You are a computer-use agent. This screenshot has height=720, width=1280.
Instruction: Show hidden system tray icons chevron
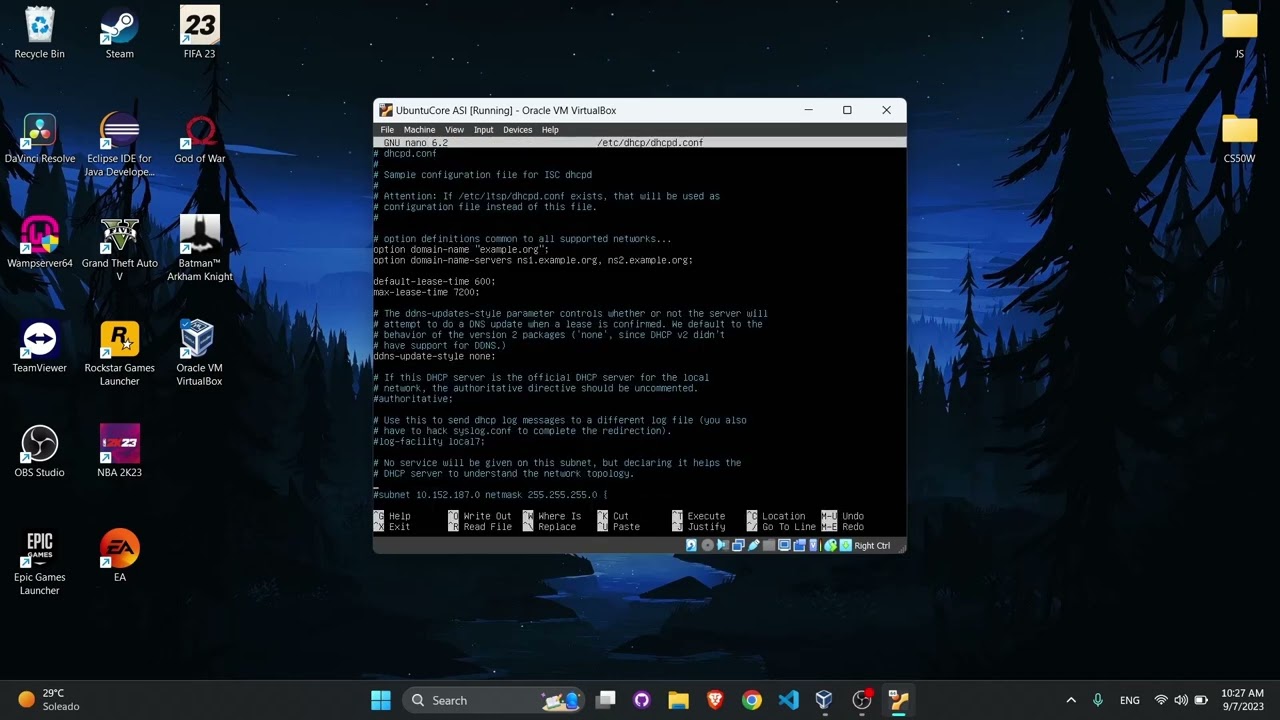1071,700
